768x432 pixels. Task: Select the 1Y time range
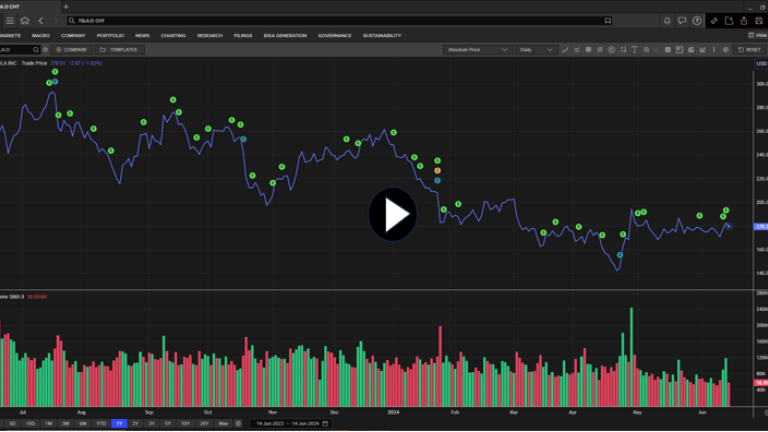pyautogui.click(x=119, y=423)
